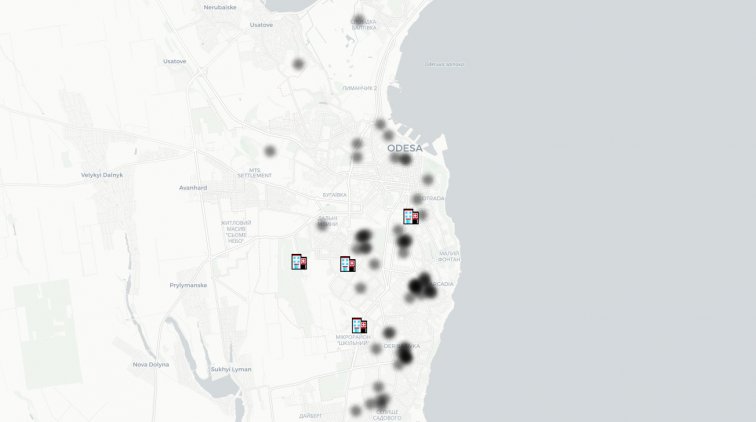Click the isolated heat spot east of Usatove
This screenshot has height=422, width=756.
298,64
